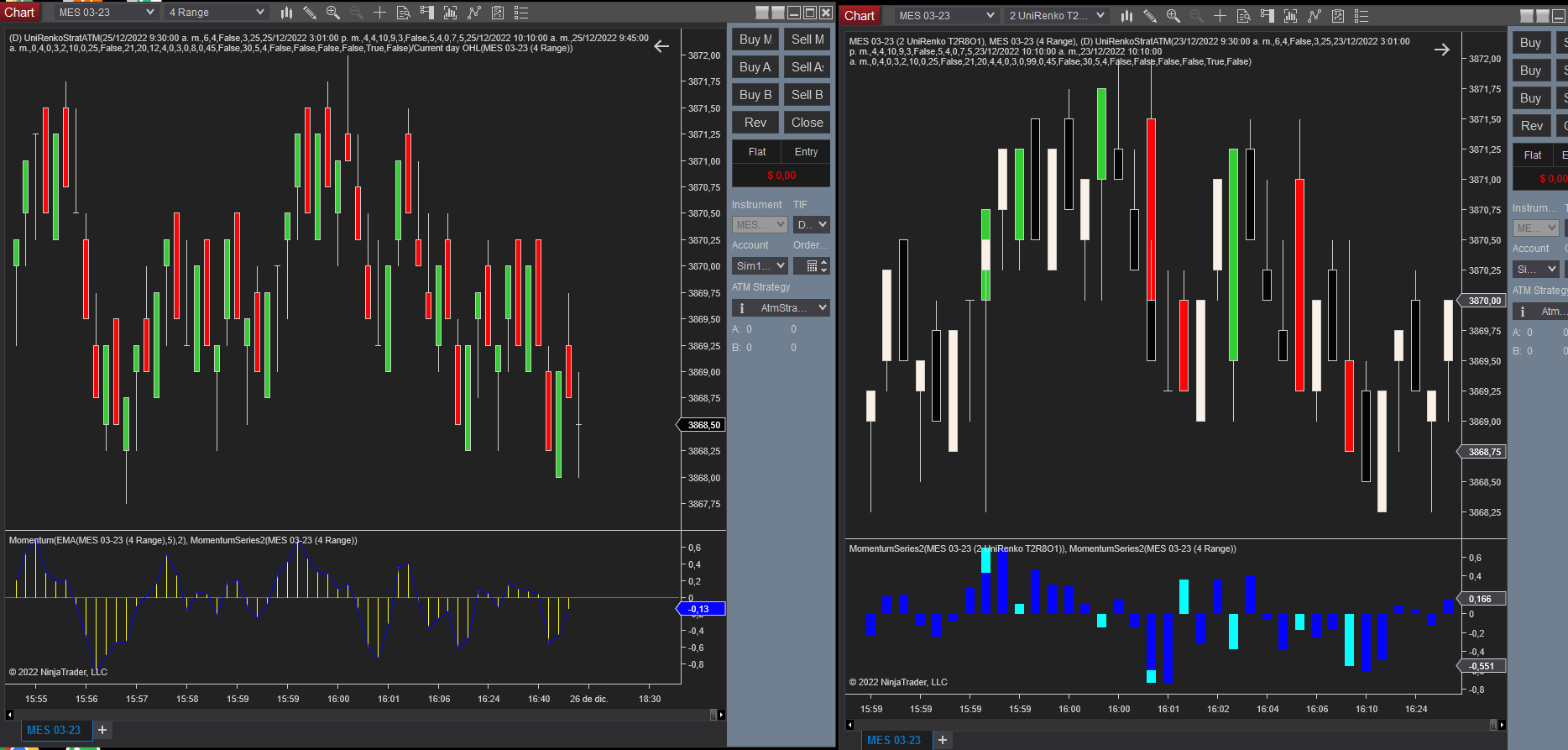Zoom out on the left chart
Image resolution: width=1568 pixels, height=750 pixels.
point(357,13)
